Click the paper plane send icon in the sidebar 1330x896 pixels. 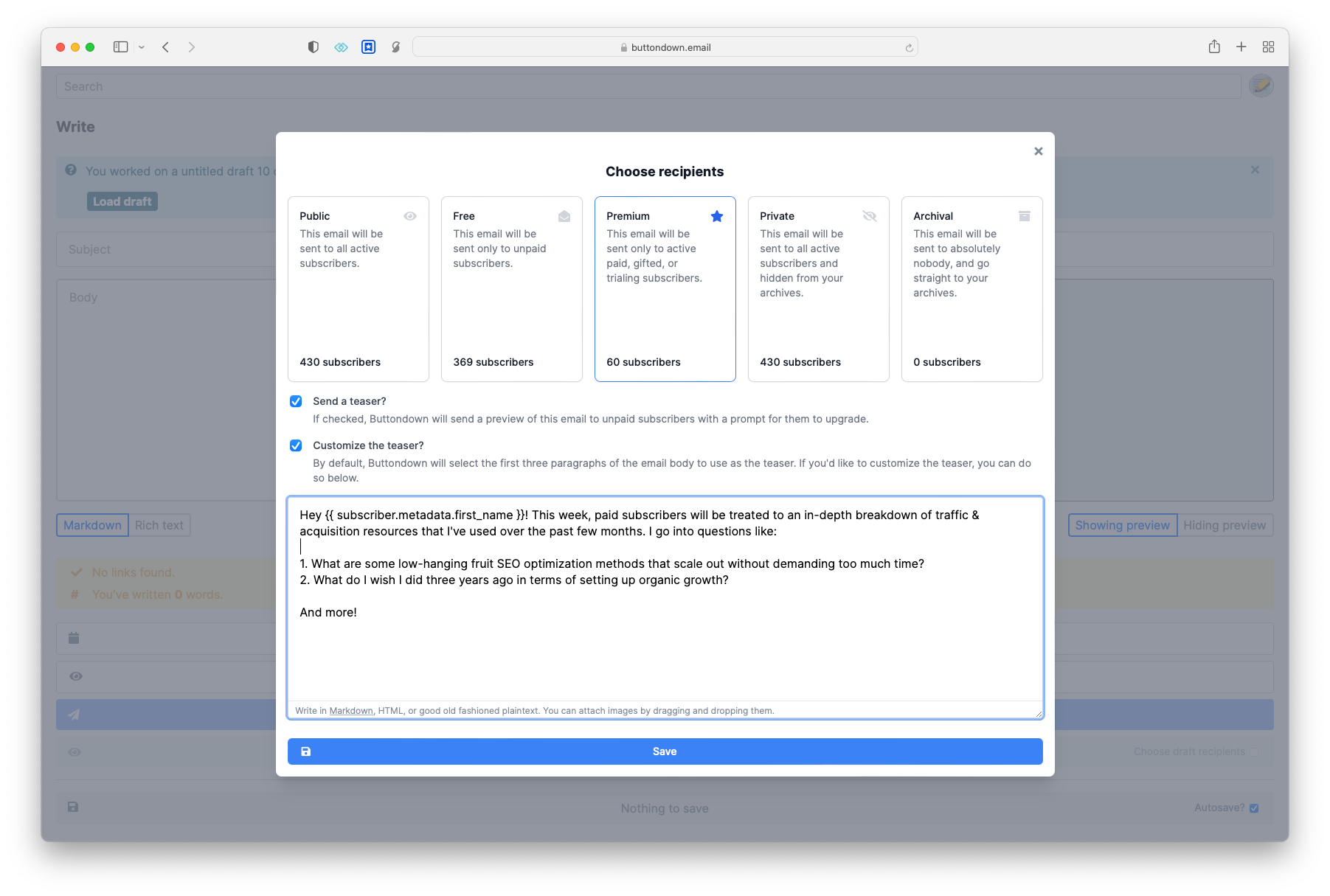[x=75, y=714]
